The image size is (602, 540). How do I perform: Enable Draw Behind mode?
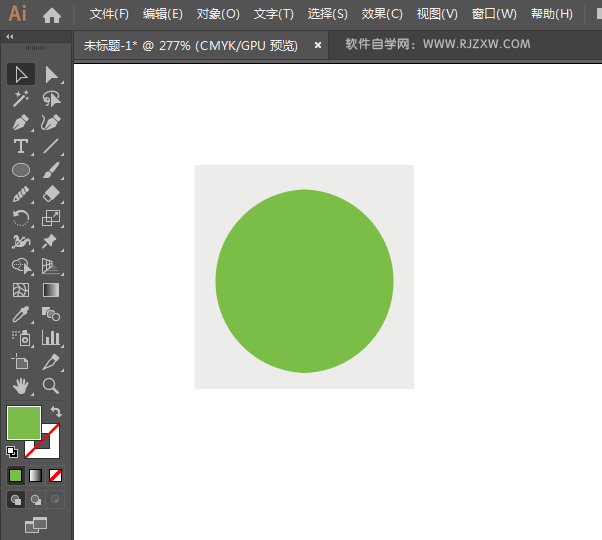click(36, 500)
